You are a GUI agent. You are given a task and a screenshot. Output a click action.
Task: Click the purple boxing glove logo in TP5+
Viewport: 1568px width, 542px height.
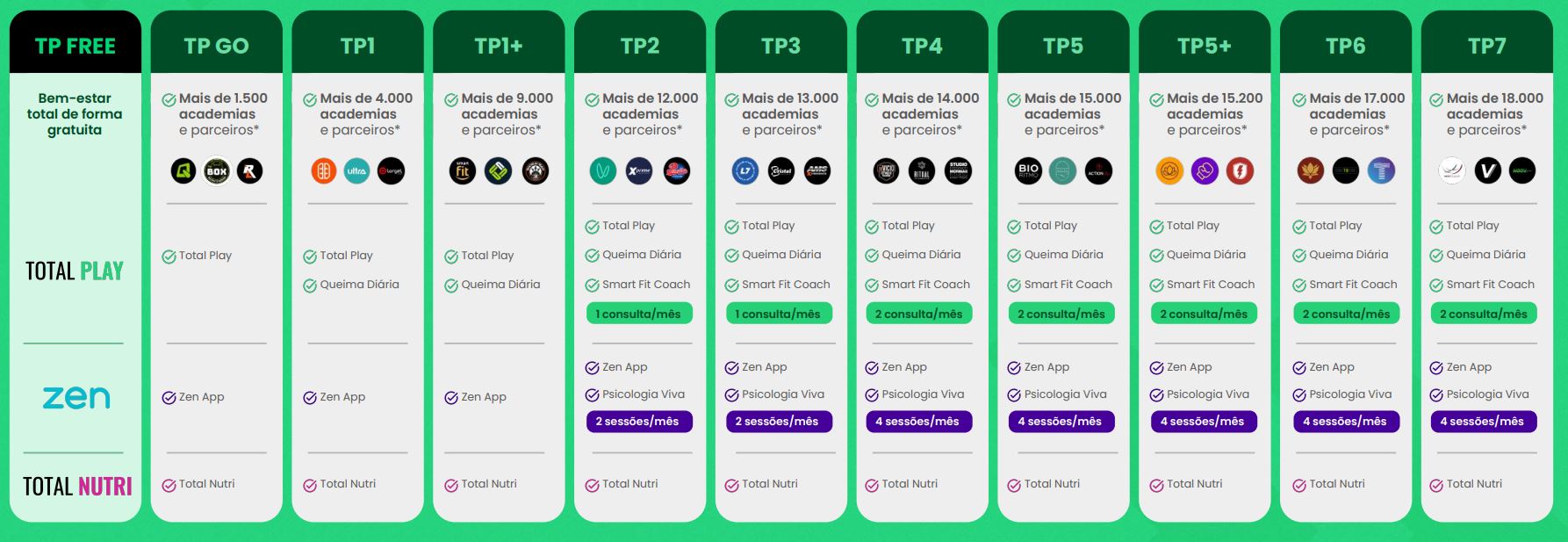1205,171
